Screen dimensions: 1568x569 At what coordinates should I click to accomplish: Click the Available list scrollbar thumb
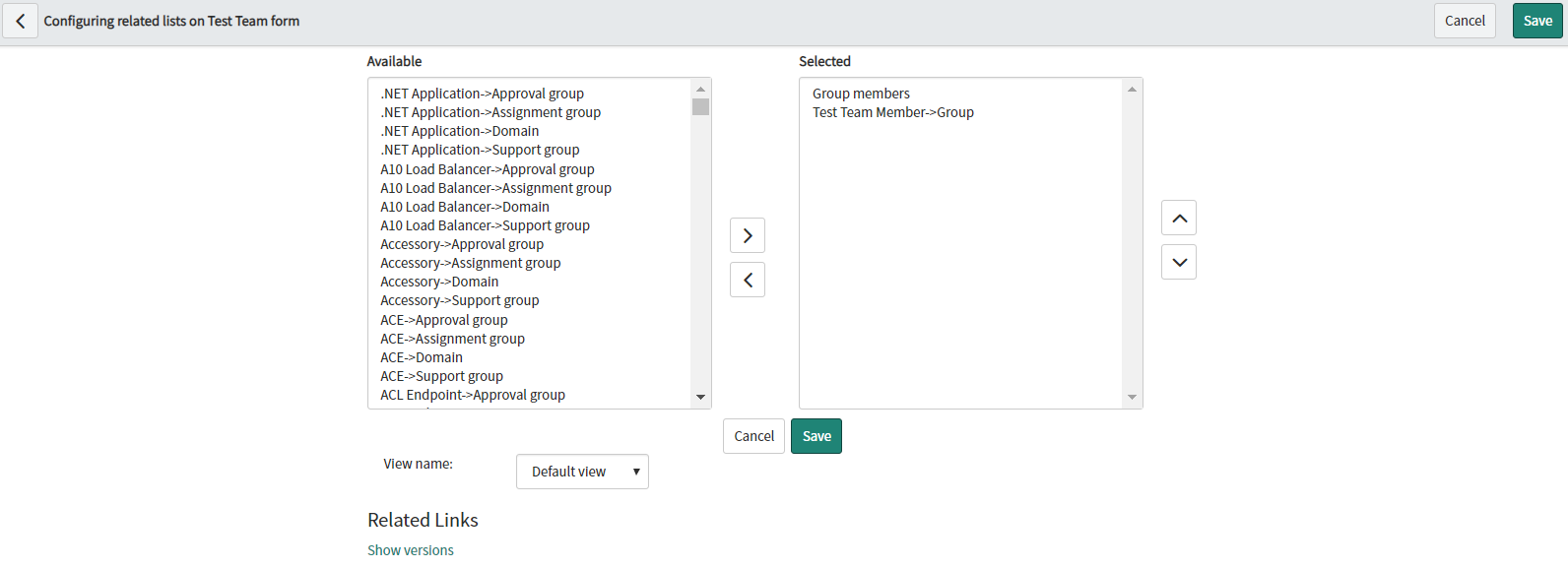[700, 106]
